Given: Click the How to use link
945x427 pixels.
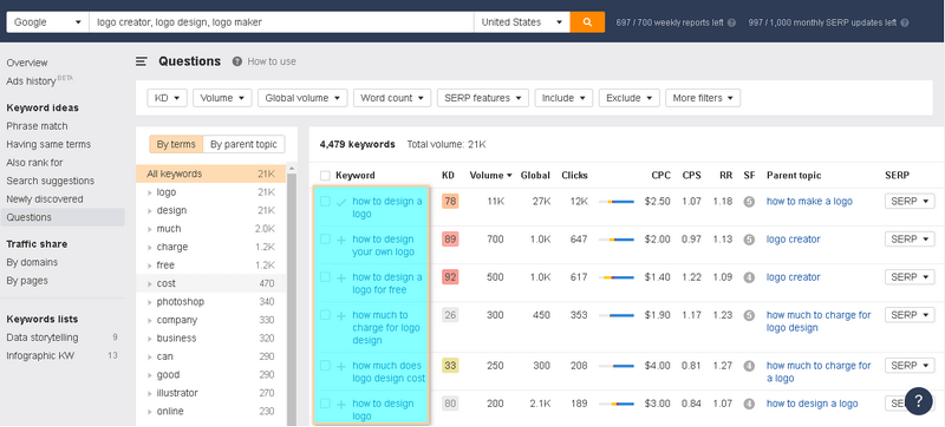Looking at the screenshot, I should pyautogui.click(x=272, y=61).
